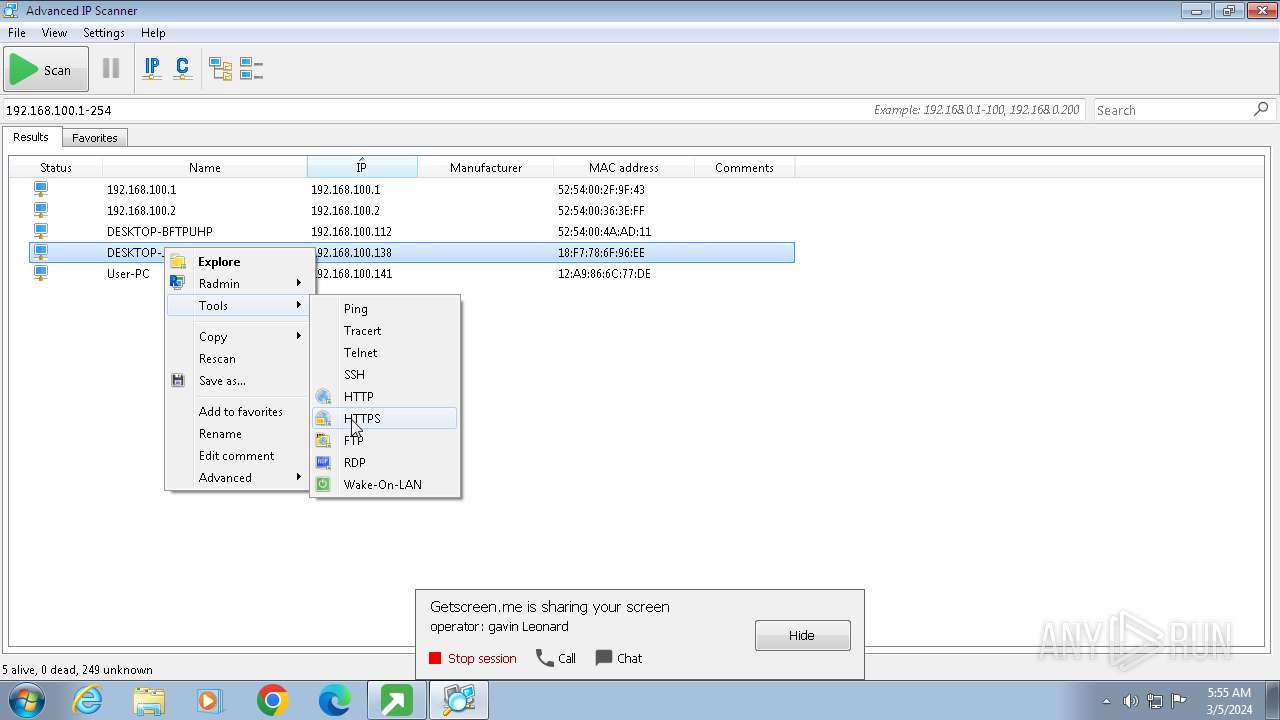Sort by the MAC address column header

point(624,168)
